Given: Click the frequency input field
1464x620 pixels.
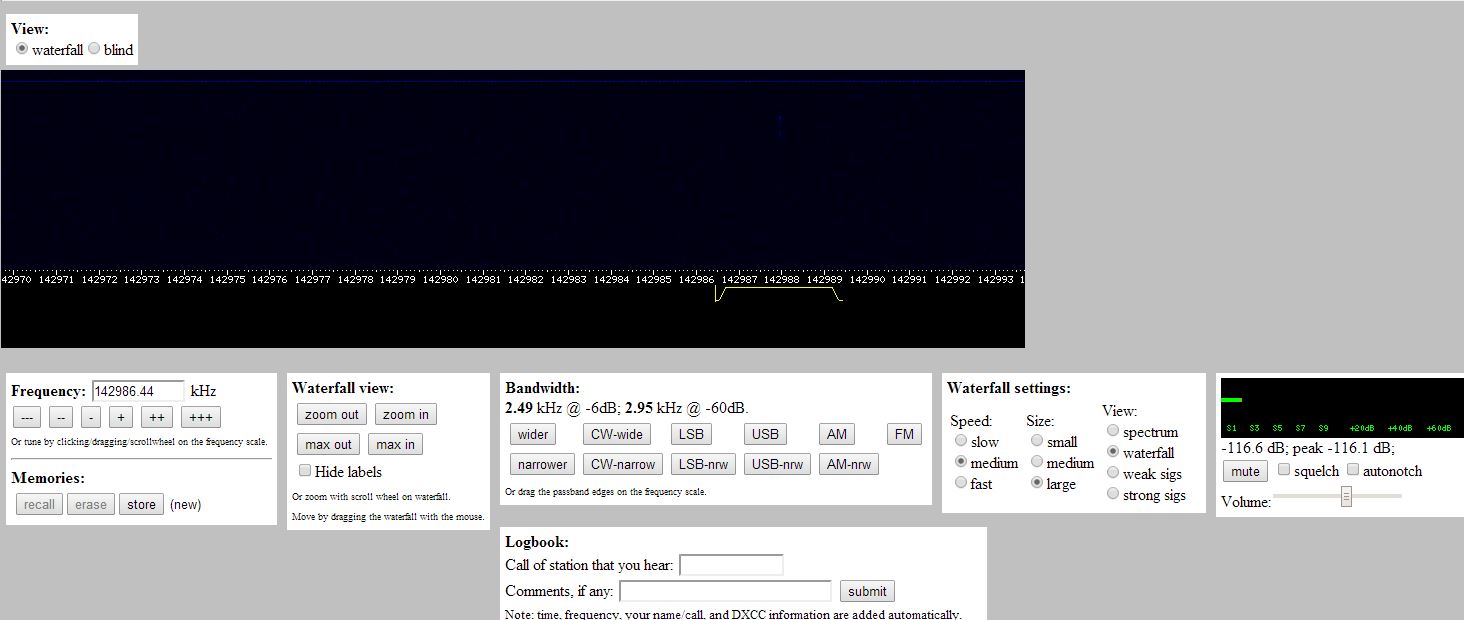Looking at the screenshot, I should point(138,391).
